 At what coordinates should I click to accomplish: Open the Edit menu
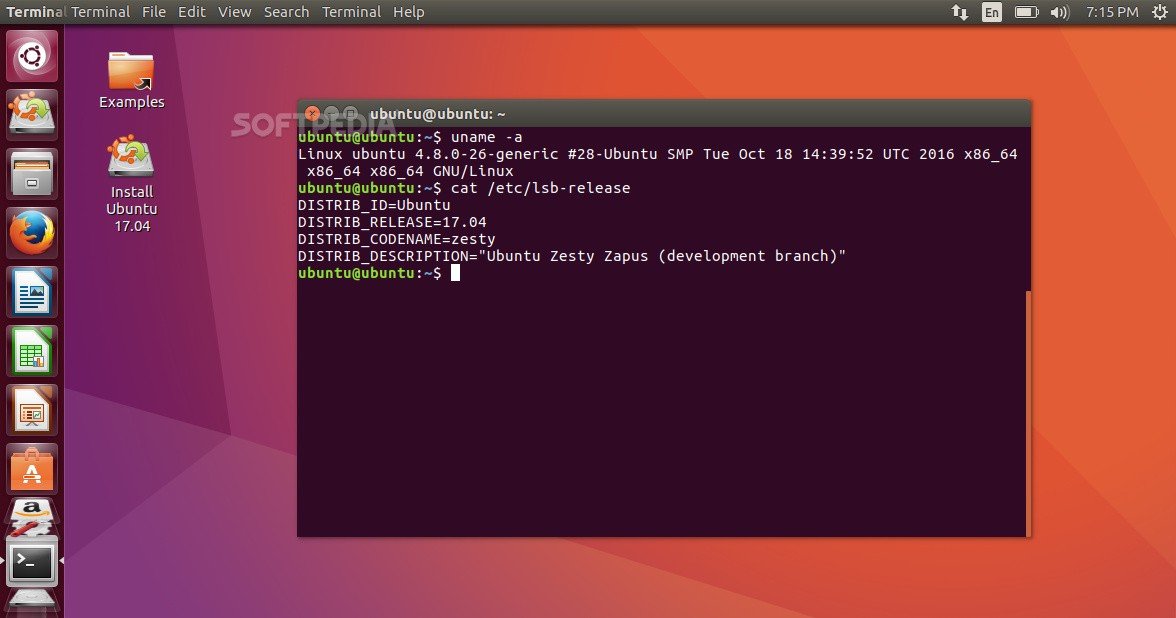point(191,12)
